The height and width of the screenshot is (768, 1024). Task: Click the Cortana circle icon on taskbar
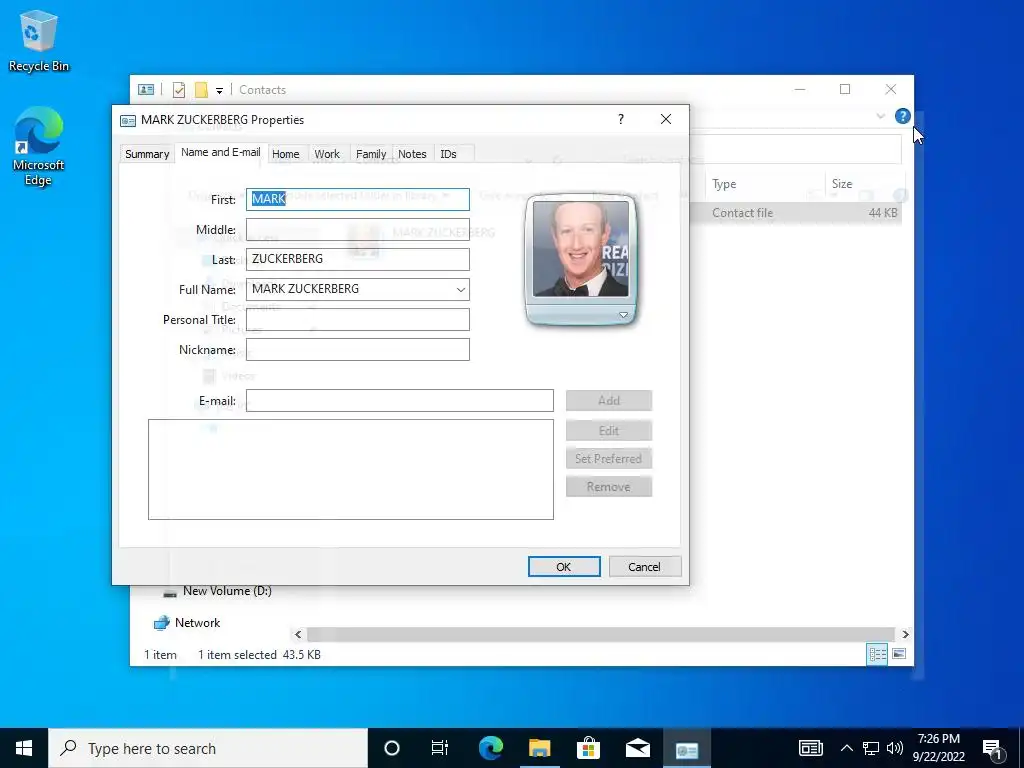392,748
